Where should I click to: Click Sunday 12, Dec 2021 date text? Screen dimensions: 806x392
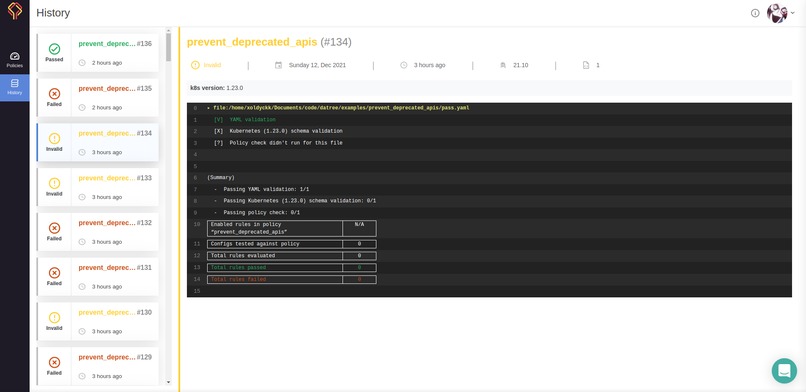(317, 65)
